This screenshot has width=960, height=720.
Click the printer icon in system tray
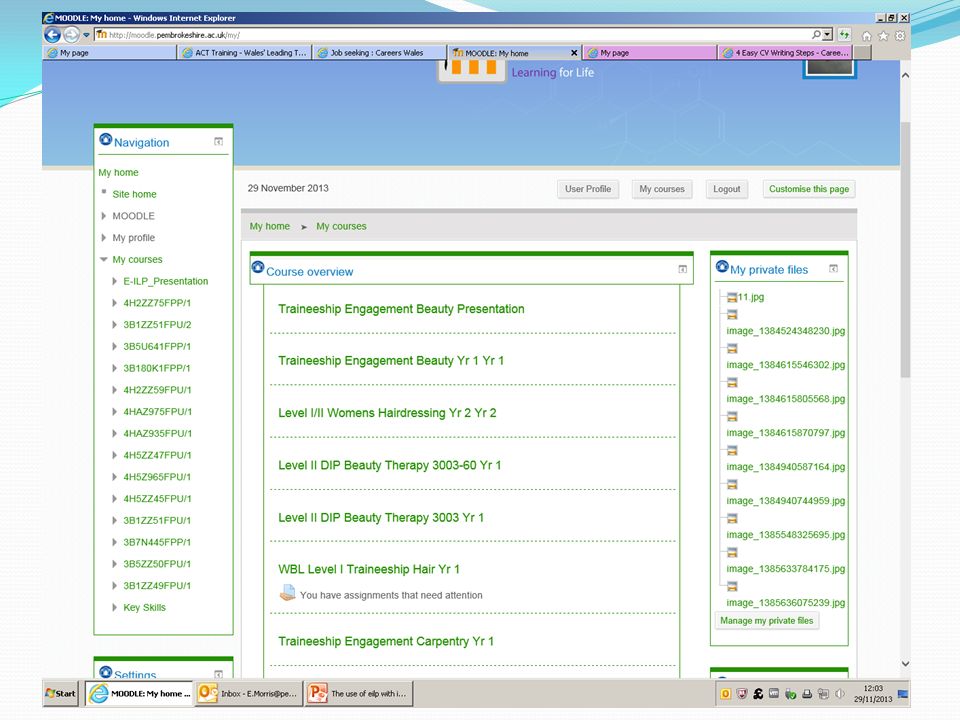point(807,694)
